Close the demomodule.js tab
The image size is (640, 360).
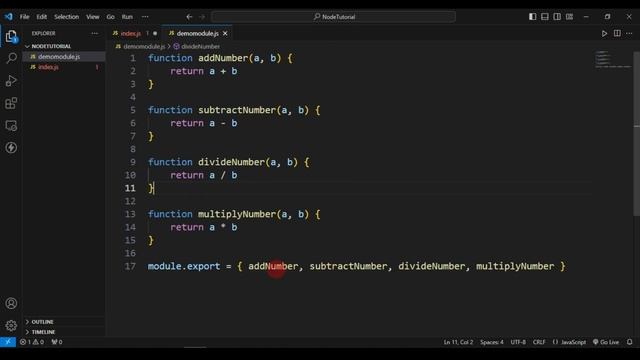point(225,33)
